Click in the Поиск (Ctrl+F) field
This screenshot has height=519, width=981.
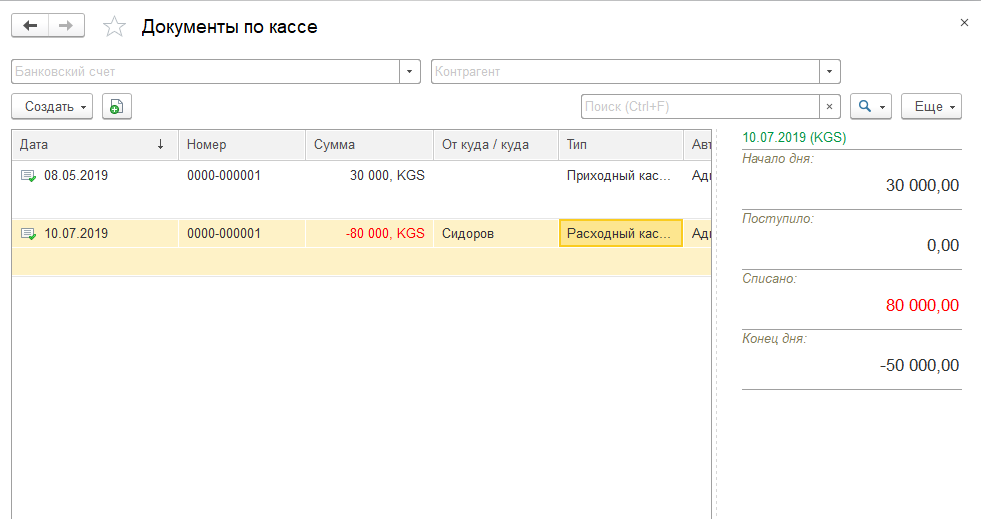(700, 106)
